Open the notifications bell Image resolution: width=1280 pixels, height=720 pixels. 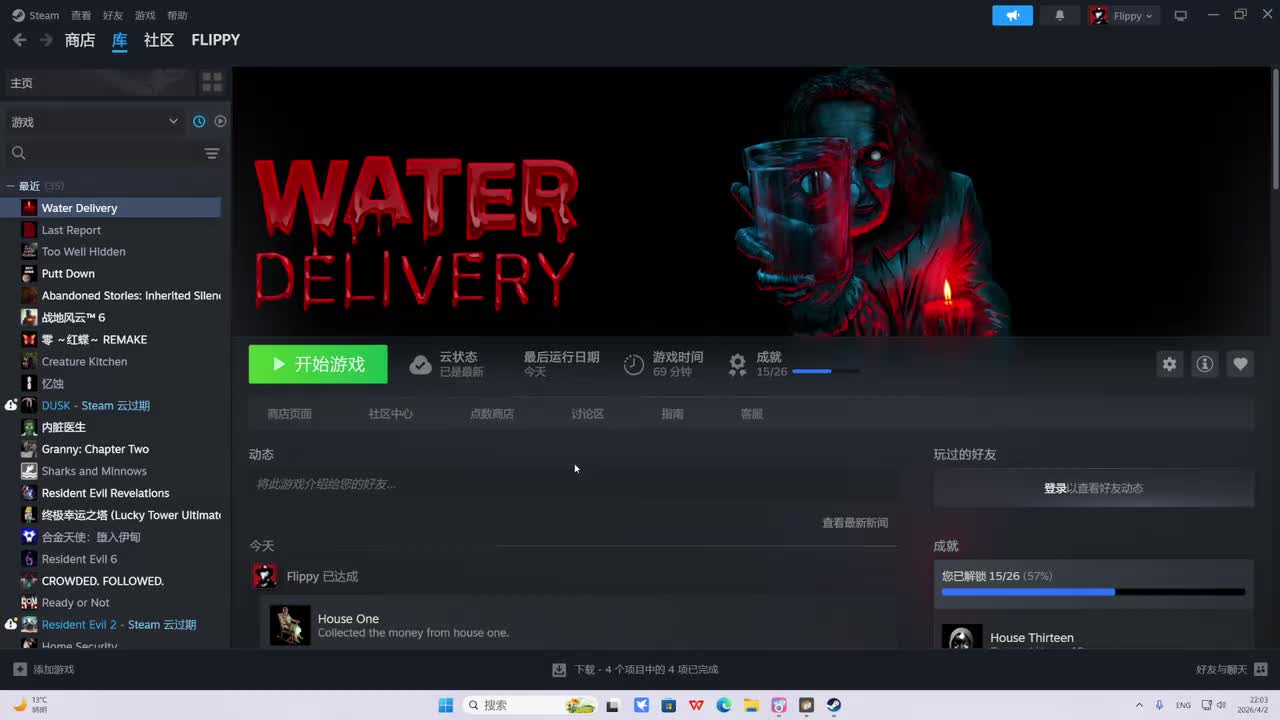pos(1060,15)
